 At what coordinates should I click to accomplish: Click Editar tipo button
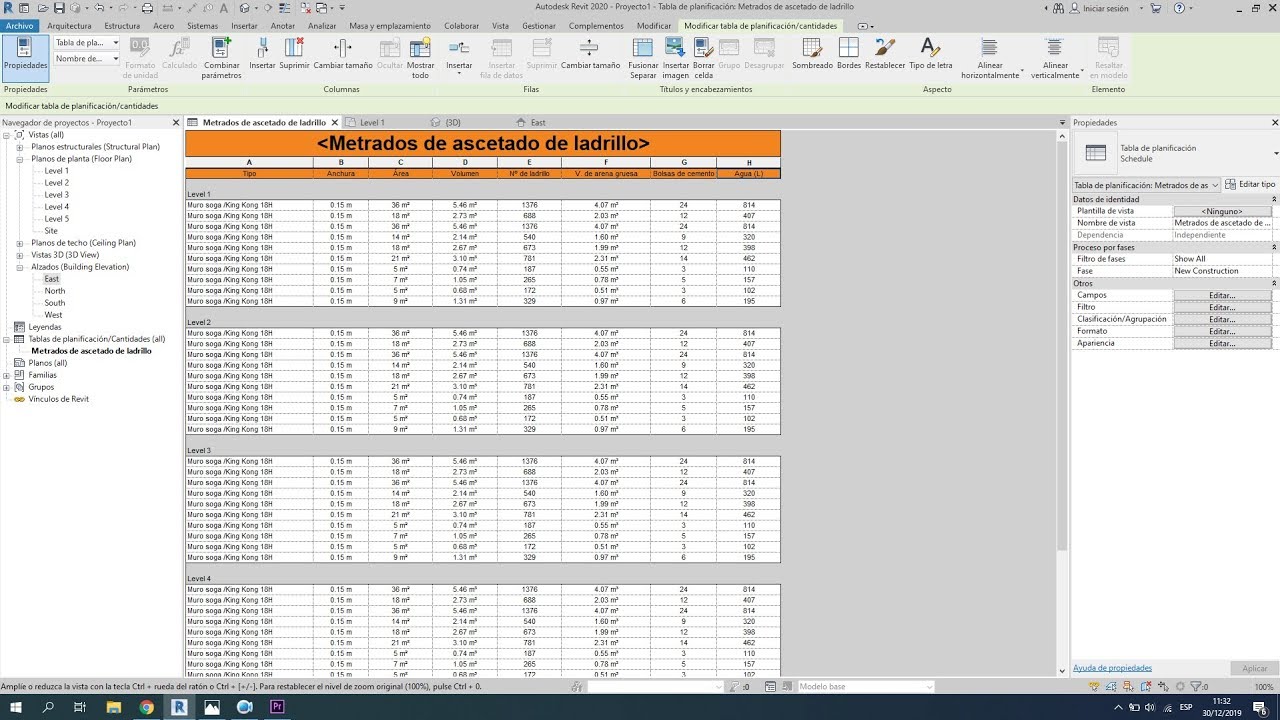point(1250,185)
